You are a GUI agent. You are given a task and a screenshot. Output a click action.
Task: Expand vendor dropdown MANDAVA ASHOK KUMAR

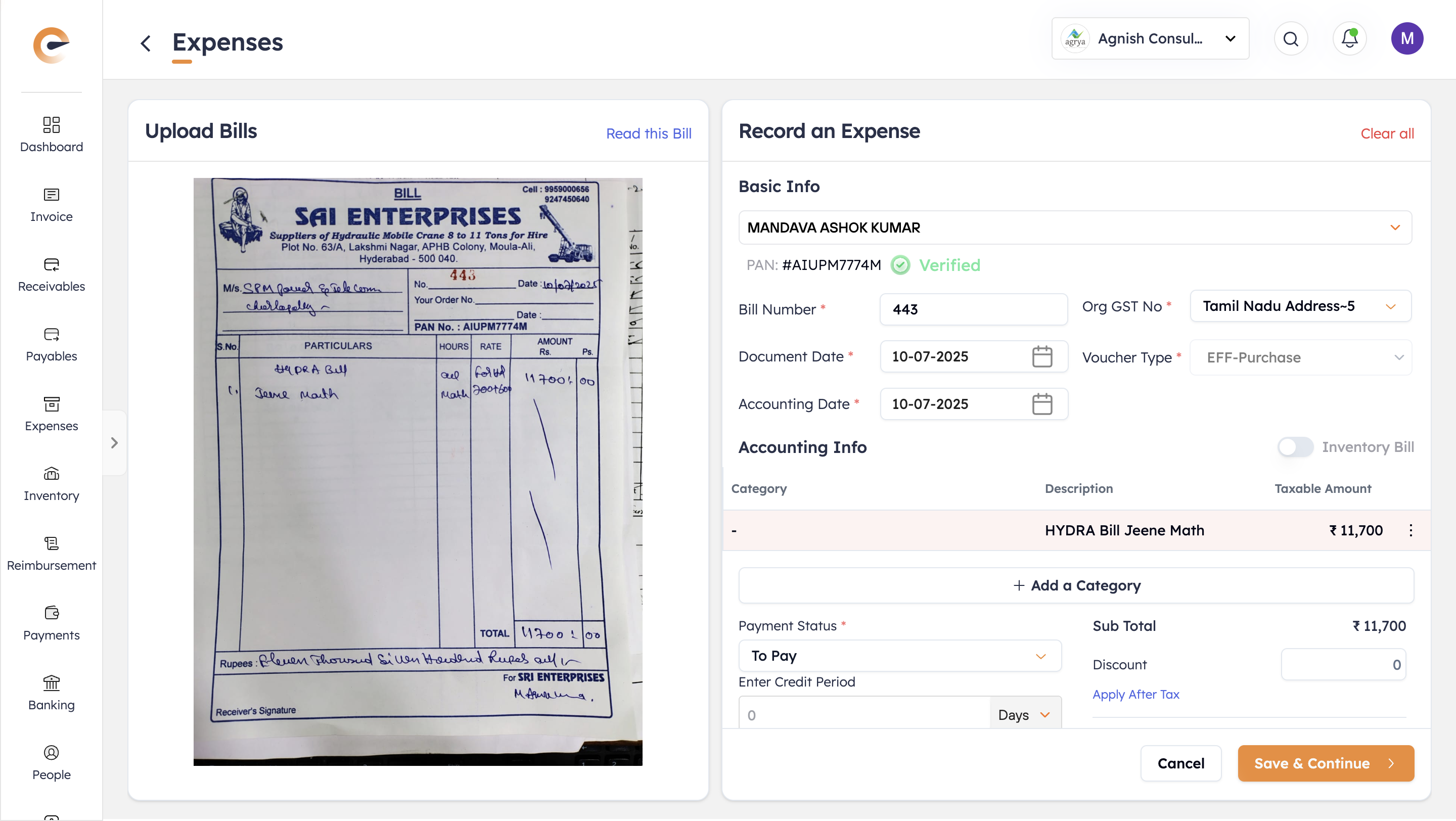coord(1074,227)
